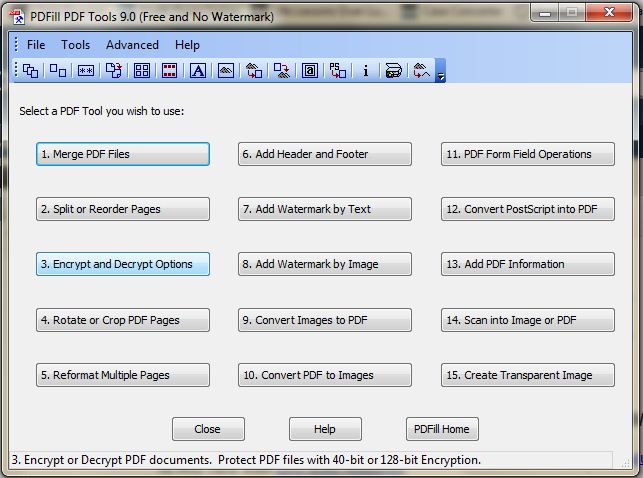This screenshot has width=643, height=478.
Task: Click the Header and Footer toolbar icon
Action: click(x=169, y=71)
